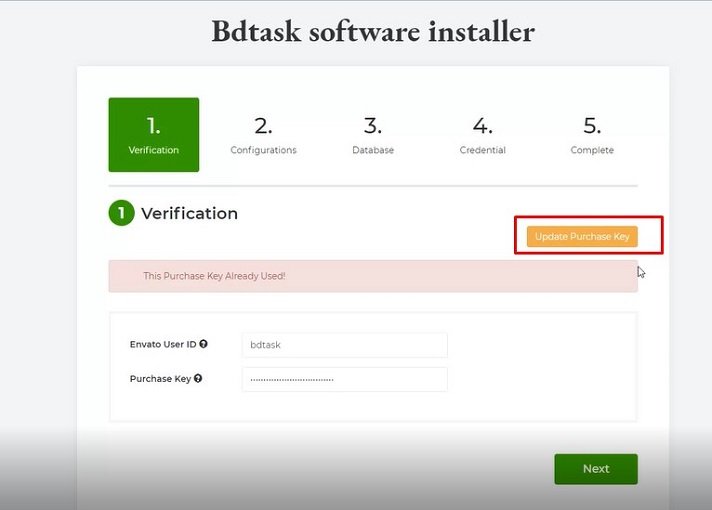The image size is (712, 510).
Task: Click the green Next button
Action: pos(596,468)
